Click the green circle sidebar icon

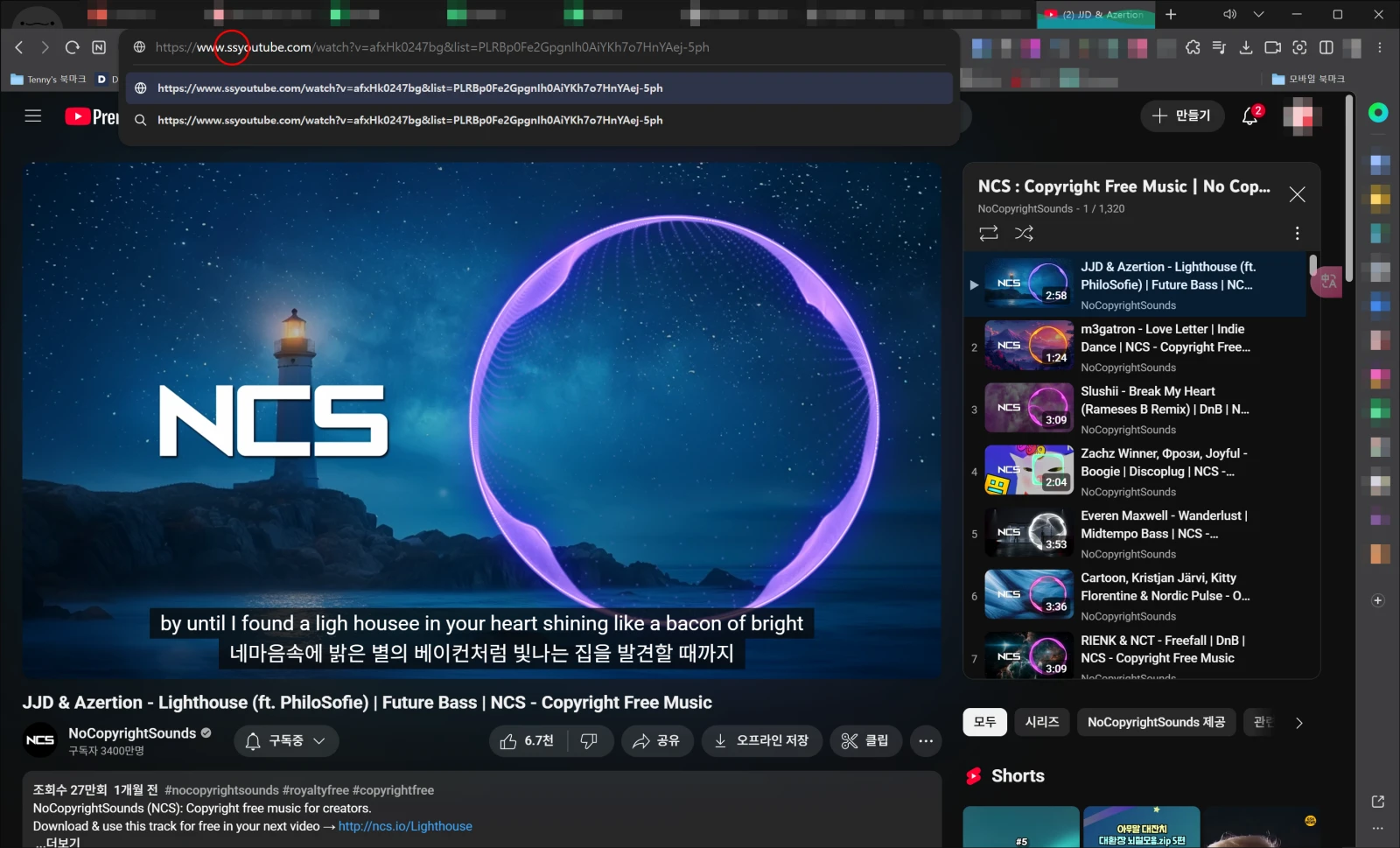(x=1378, y=112)
